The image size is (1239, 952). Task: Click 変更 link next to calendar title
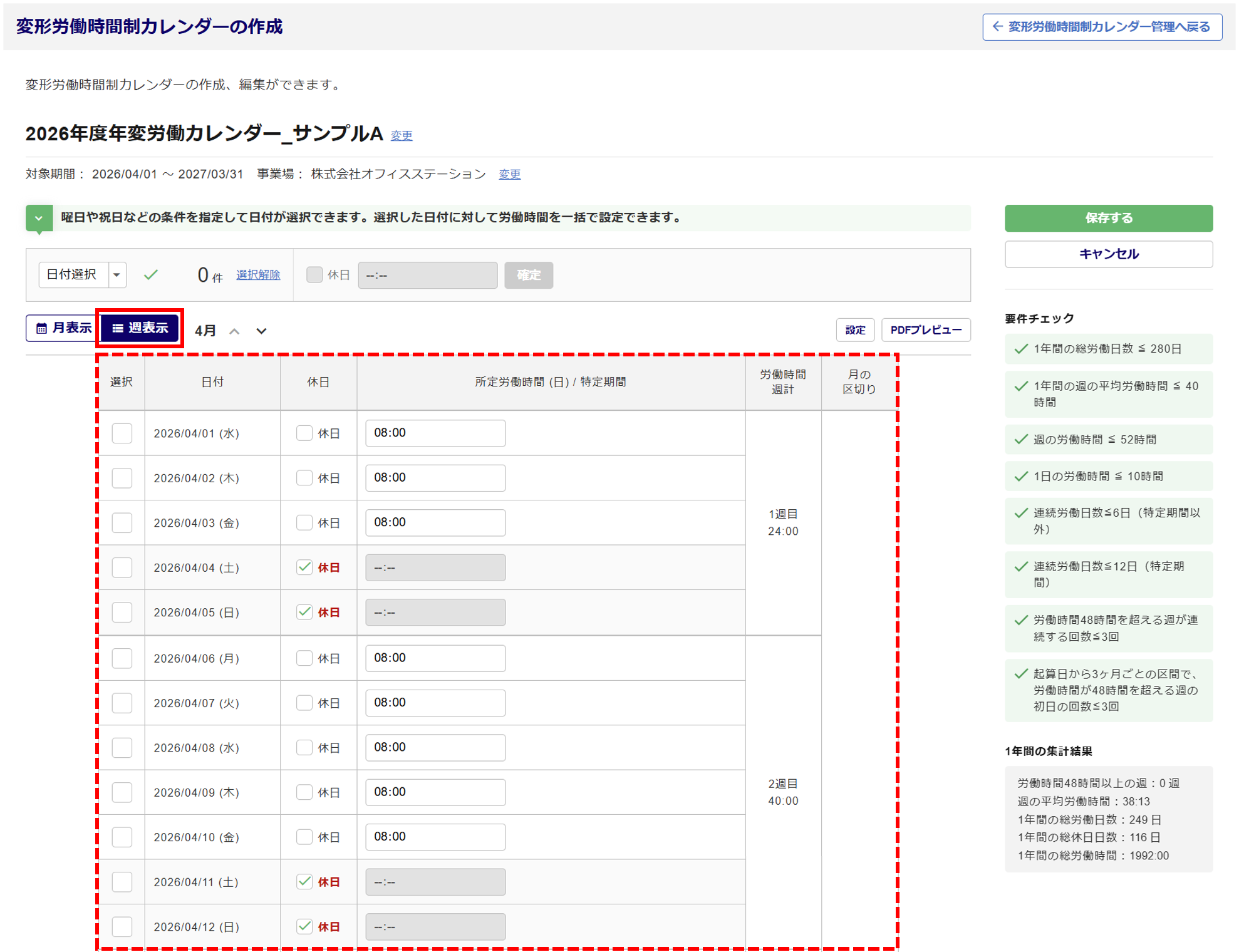coord(402,135)
